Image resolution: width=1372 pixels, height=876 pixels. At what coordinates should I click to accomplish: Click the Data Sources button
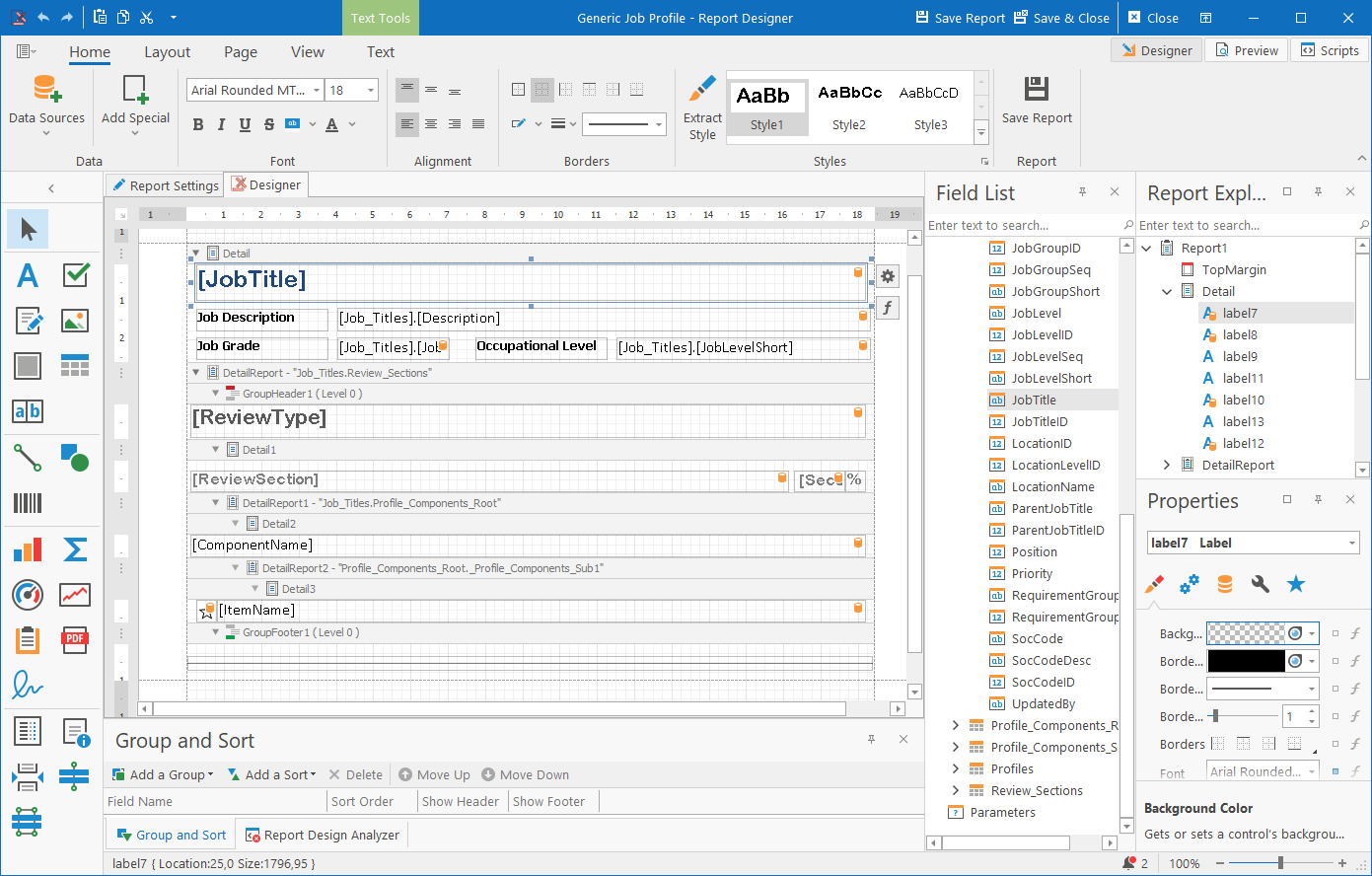pos(46,107)
